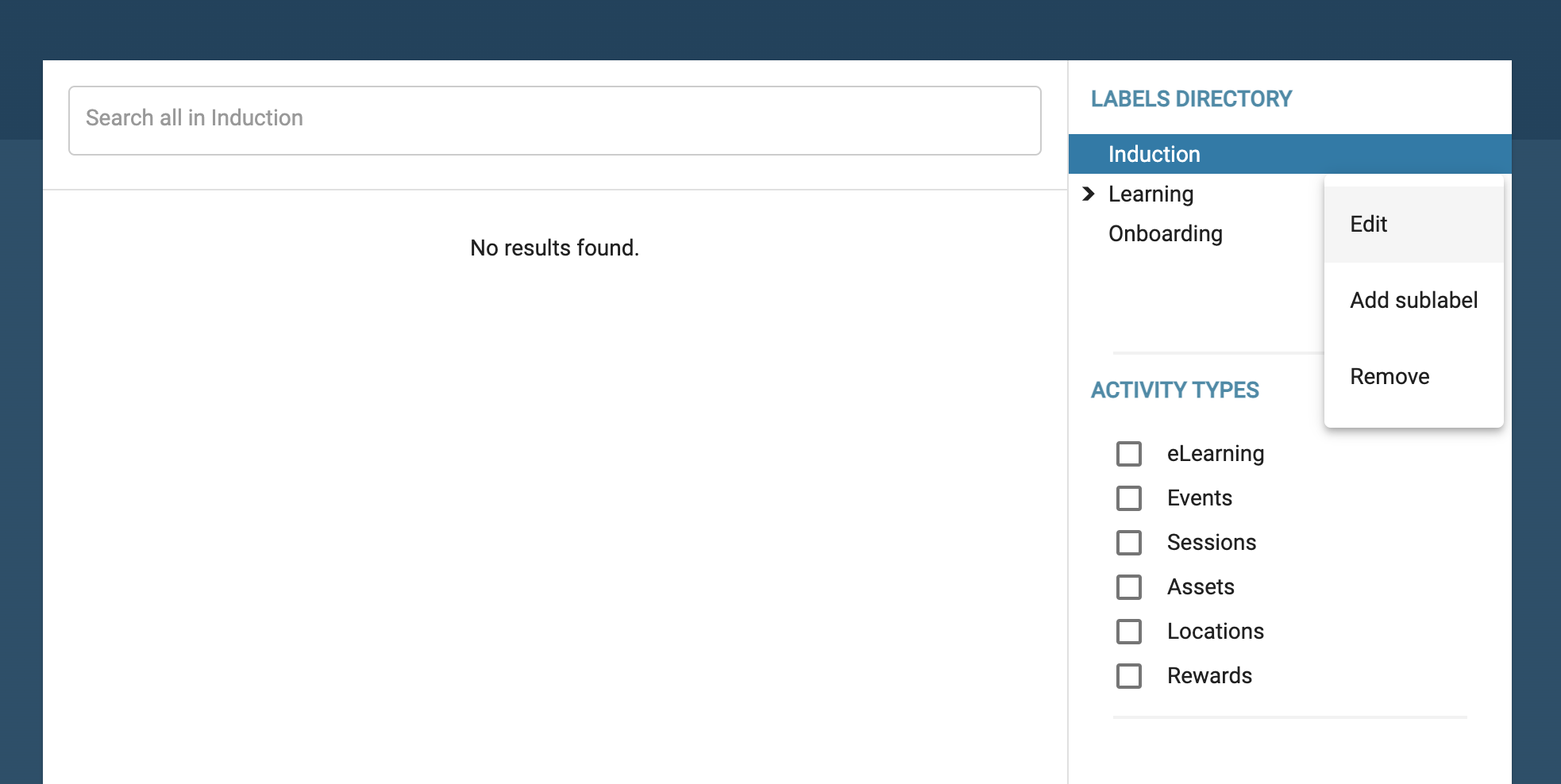The image size is (1561, 784).
Task: Click the Locations text label
Action: pyautogui.click(x=1215, y=632)
